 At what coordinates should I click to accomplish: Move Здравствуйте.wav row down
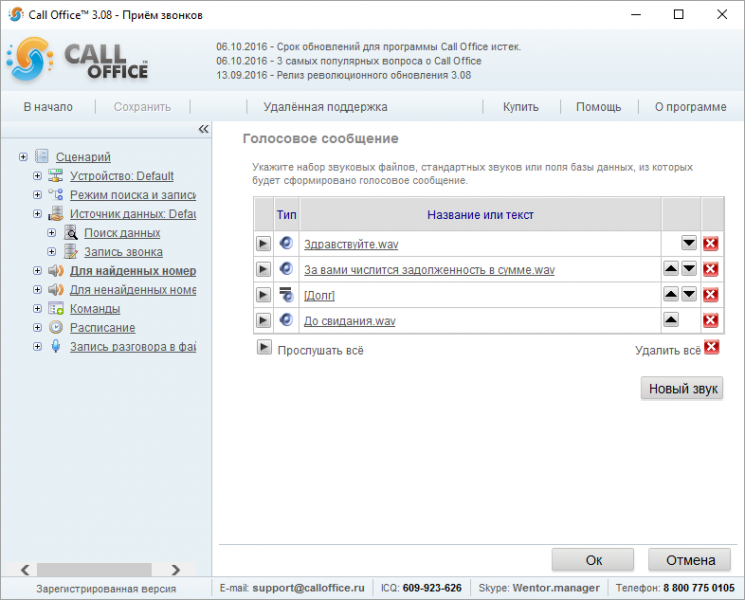point(688,243)
